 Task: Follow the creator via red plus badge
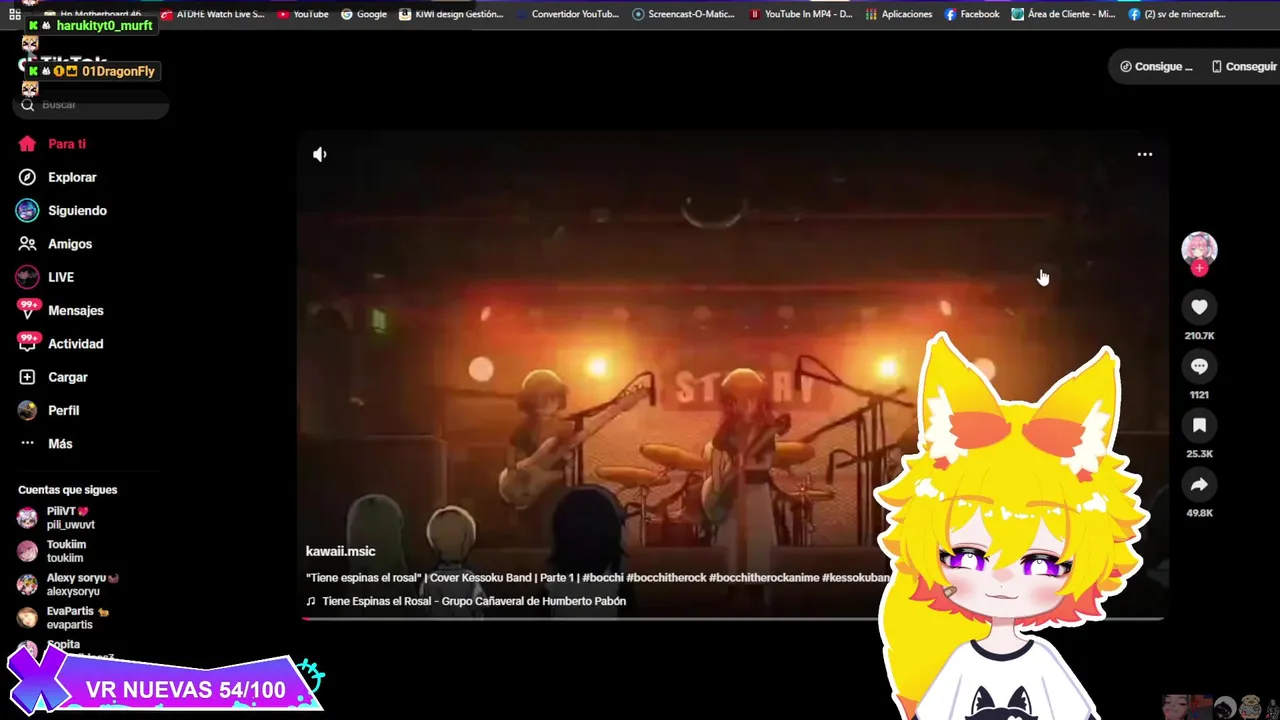(1199, 268)
